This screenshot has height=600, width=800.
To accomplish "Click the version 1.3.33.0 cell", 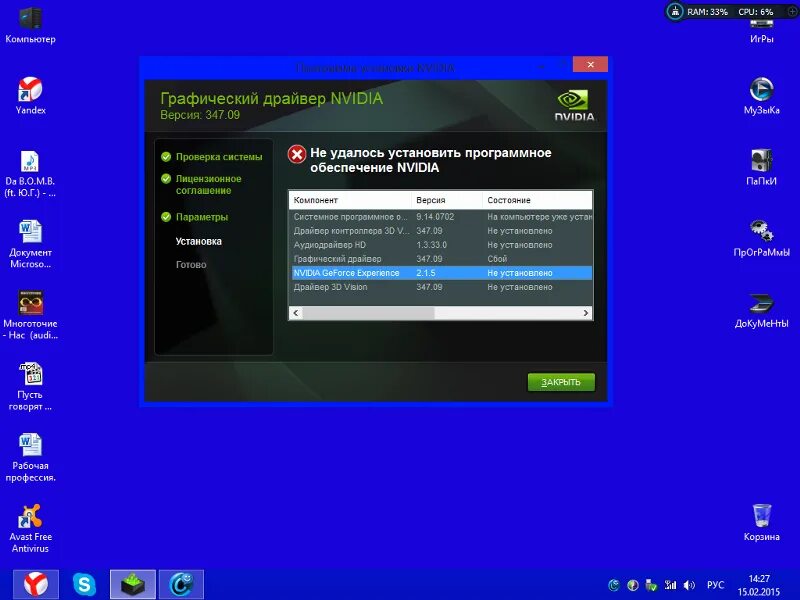I will 431,245.
